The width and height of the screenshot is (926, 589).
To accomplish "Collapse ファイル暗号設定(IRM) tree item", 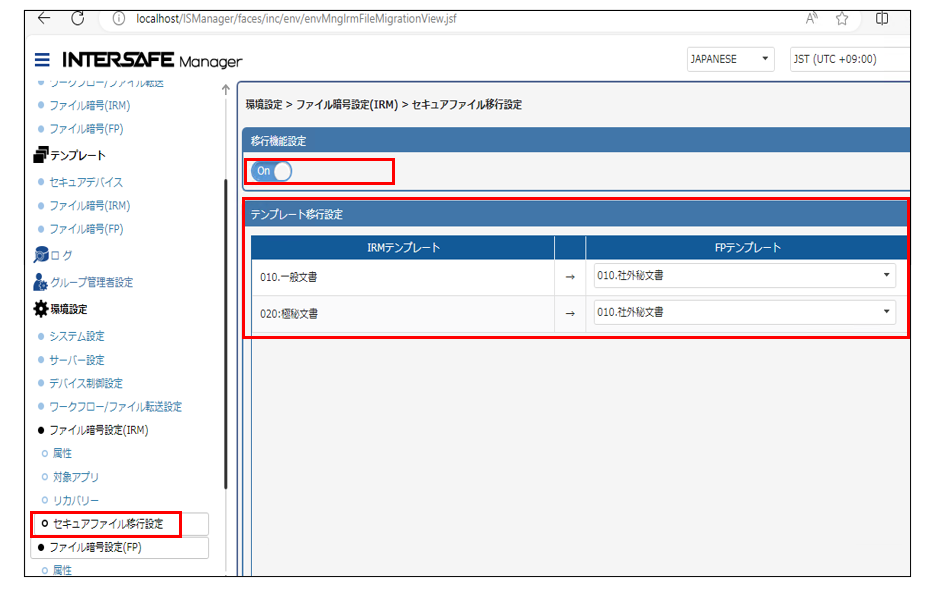I will pos(99,430).
